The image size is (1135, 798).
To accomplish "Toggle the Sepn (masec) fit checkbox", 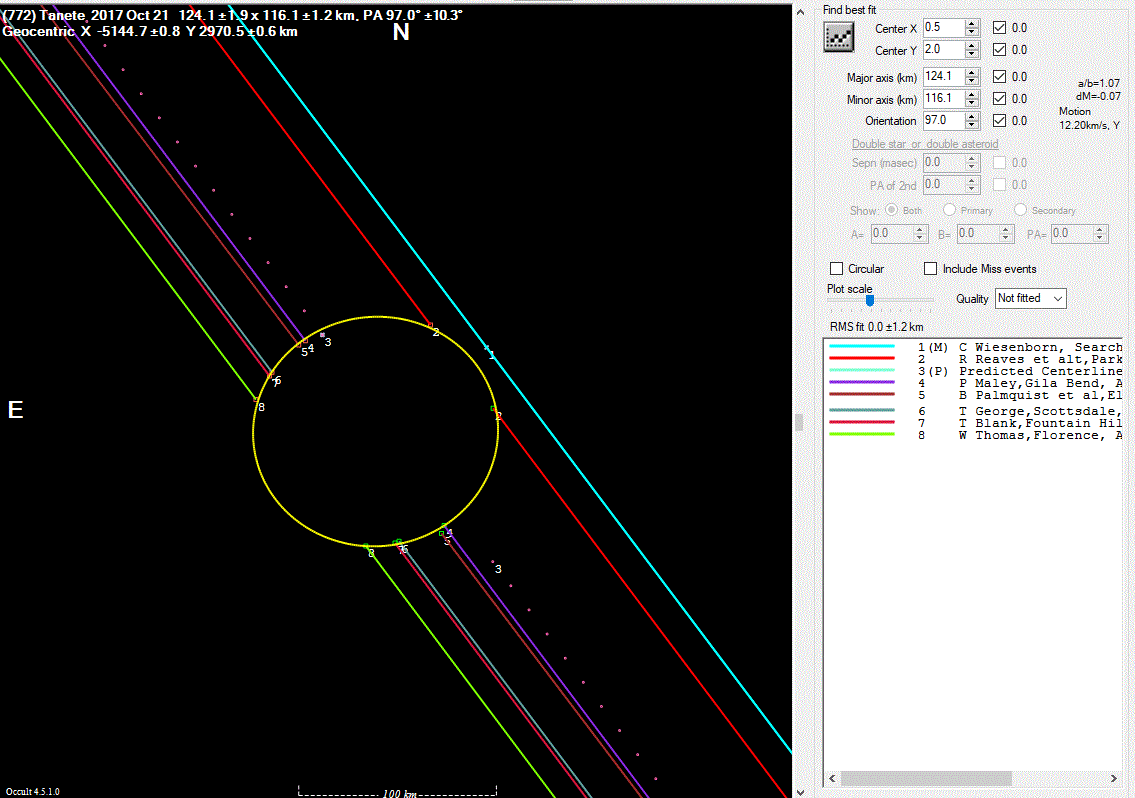I will [x=1000, y=162].
